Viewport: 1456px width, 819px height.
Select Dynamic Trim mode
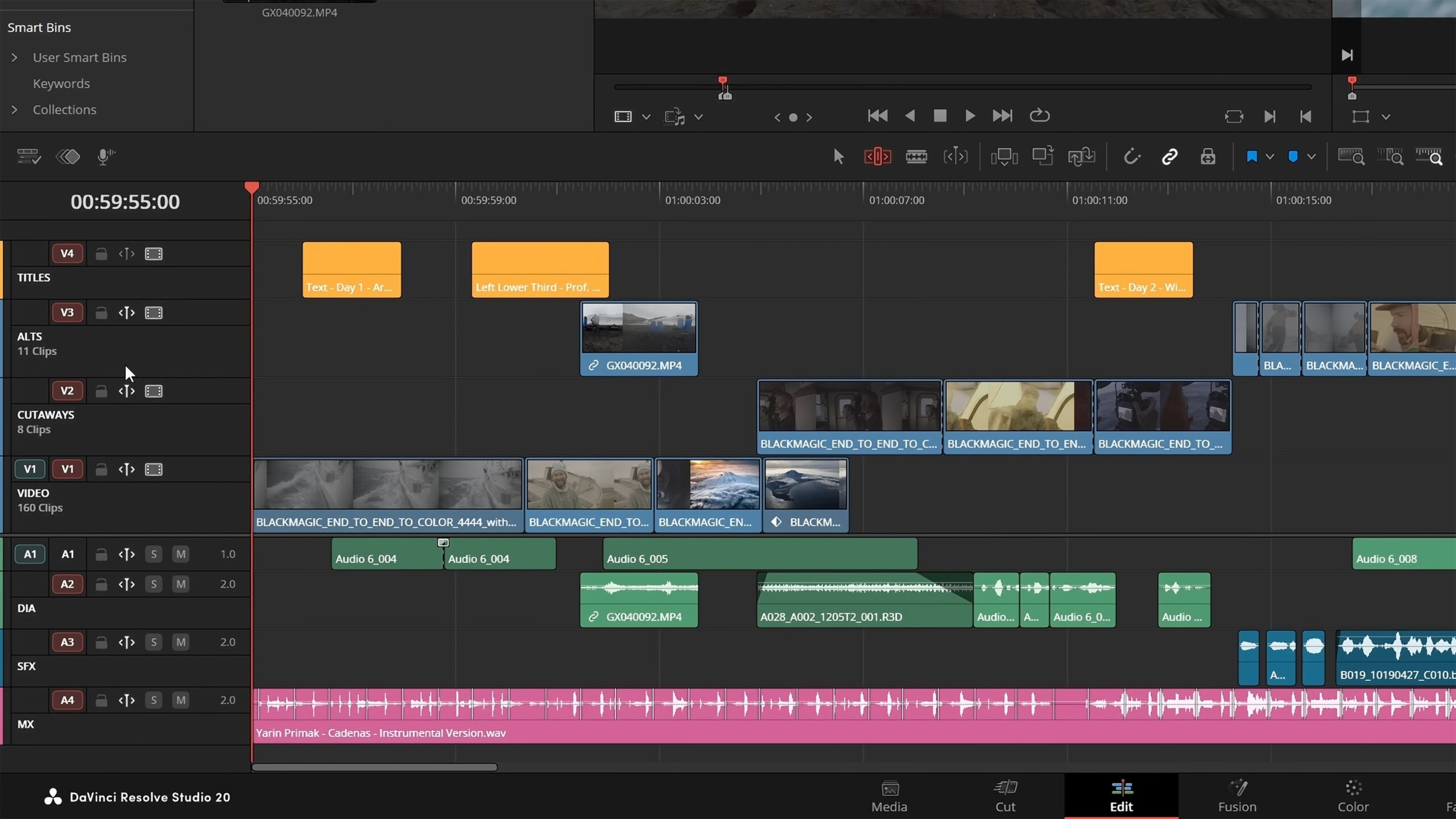[x=955, y=156]
